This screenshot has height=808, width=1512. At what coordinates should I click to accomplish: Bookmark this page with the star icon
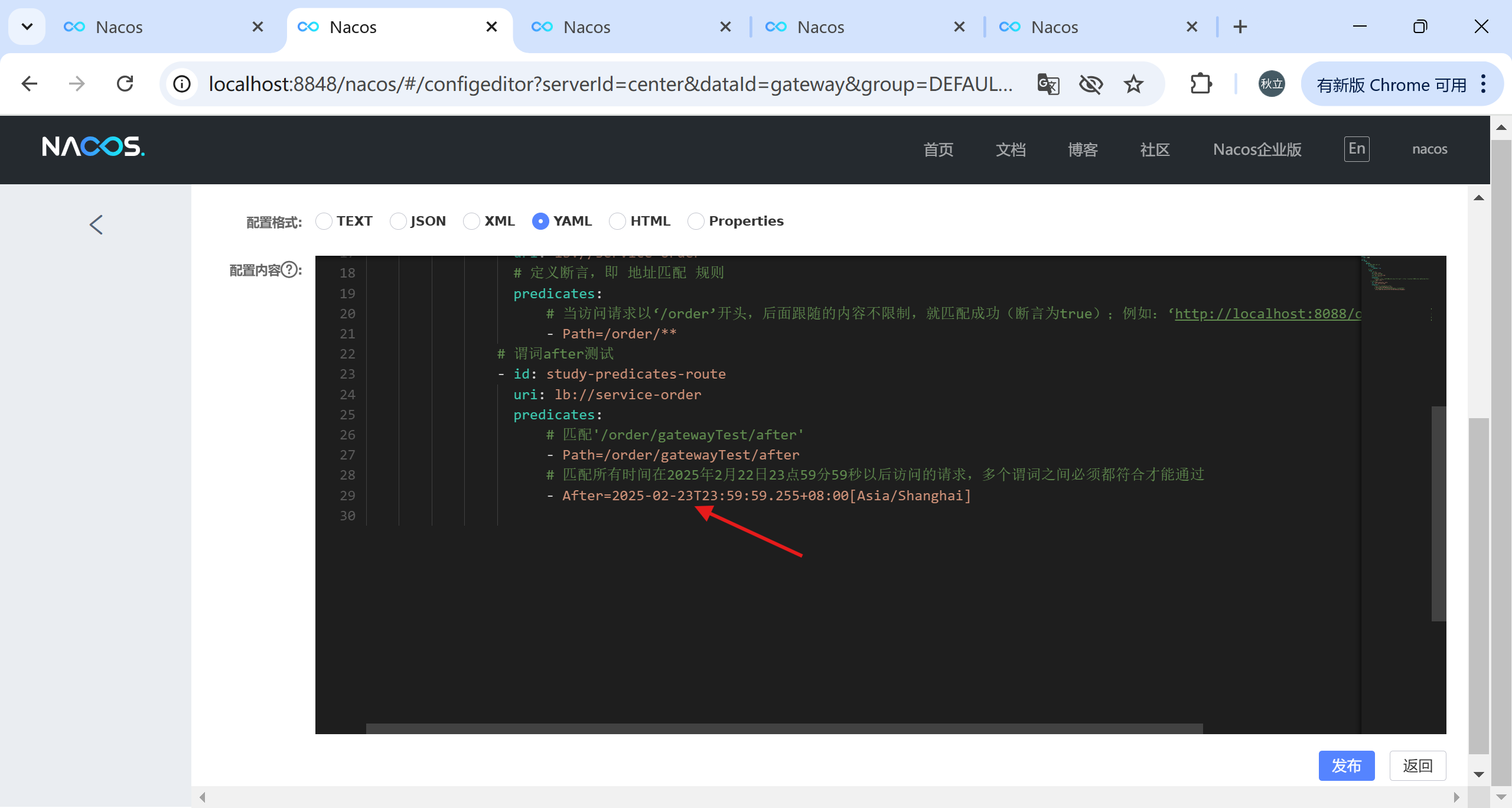pyautogui.click(x=1133, y=84)
